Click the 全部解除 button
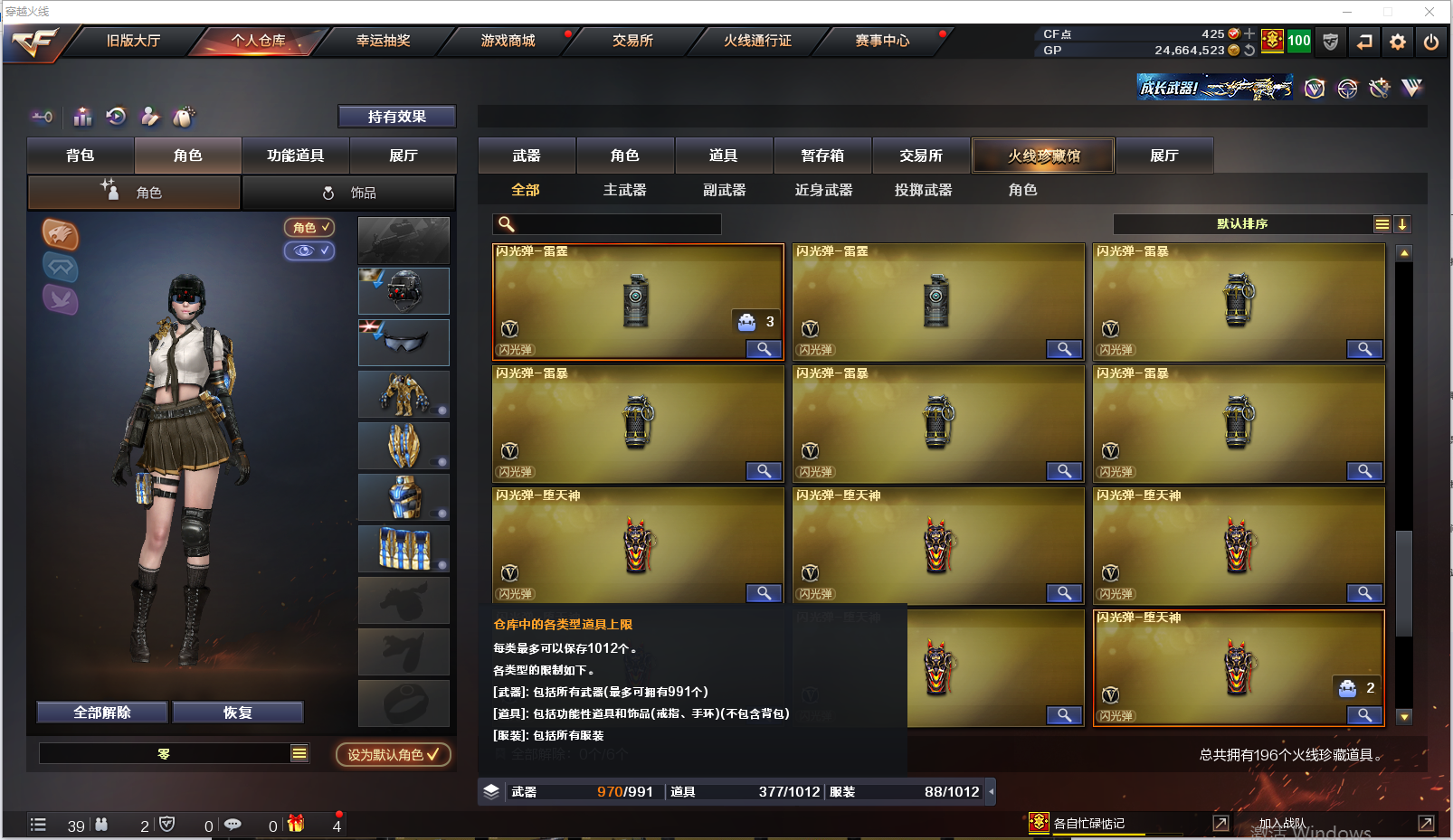Screen dimensions: 1453x840 pos(102,713)
